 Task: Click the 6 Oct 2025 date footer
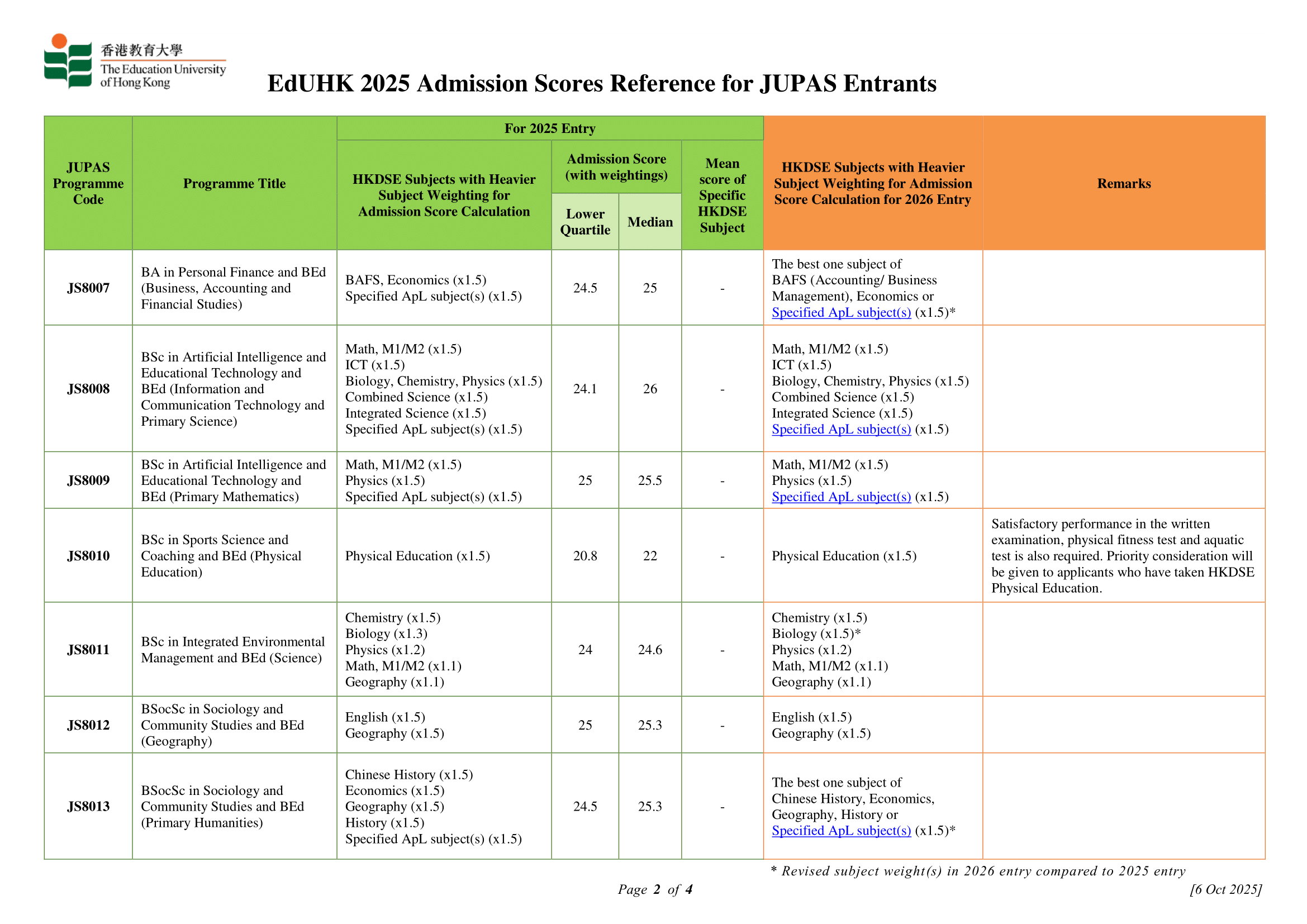click(x=1225, y=889)
